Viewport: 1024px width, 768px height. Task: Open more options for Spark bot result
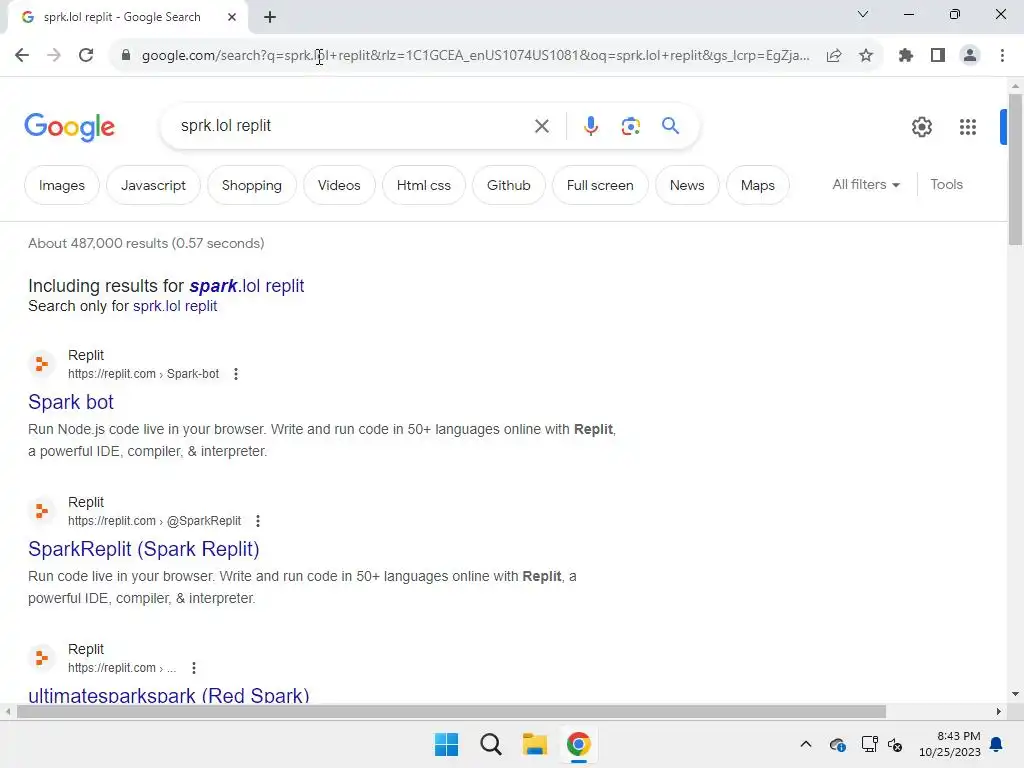[236, 374]
